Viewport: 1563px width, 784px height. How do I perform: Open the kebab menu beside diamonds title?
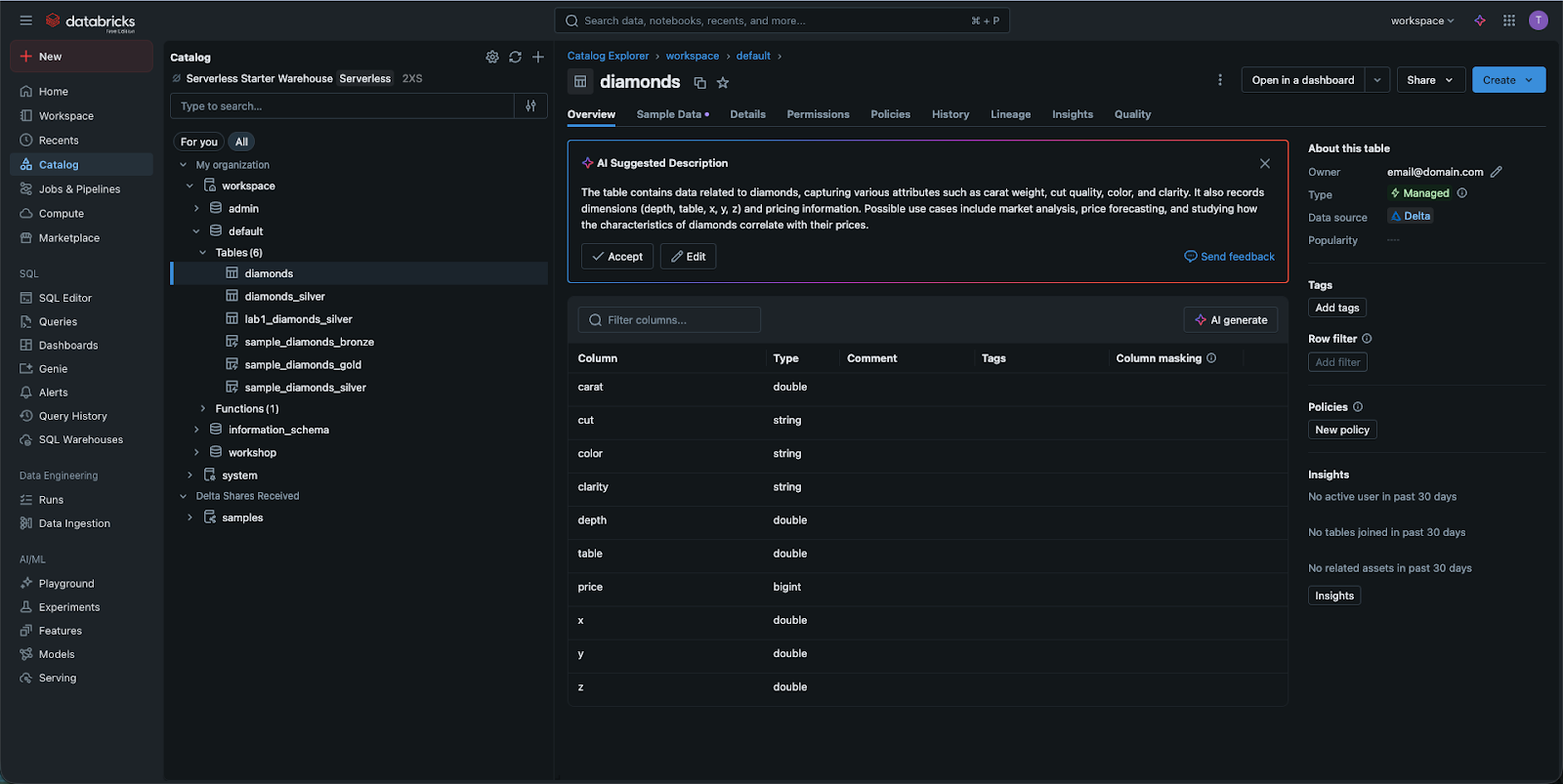(x=1219, y=80)
